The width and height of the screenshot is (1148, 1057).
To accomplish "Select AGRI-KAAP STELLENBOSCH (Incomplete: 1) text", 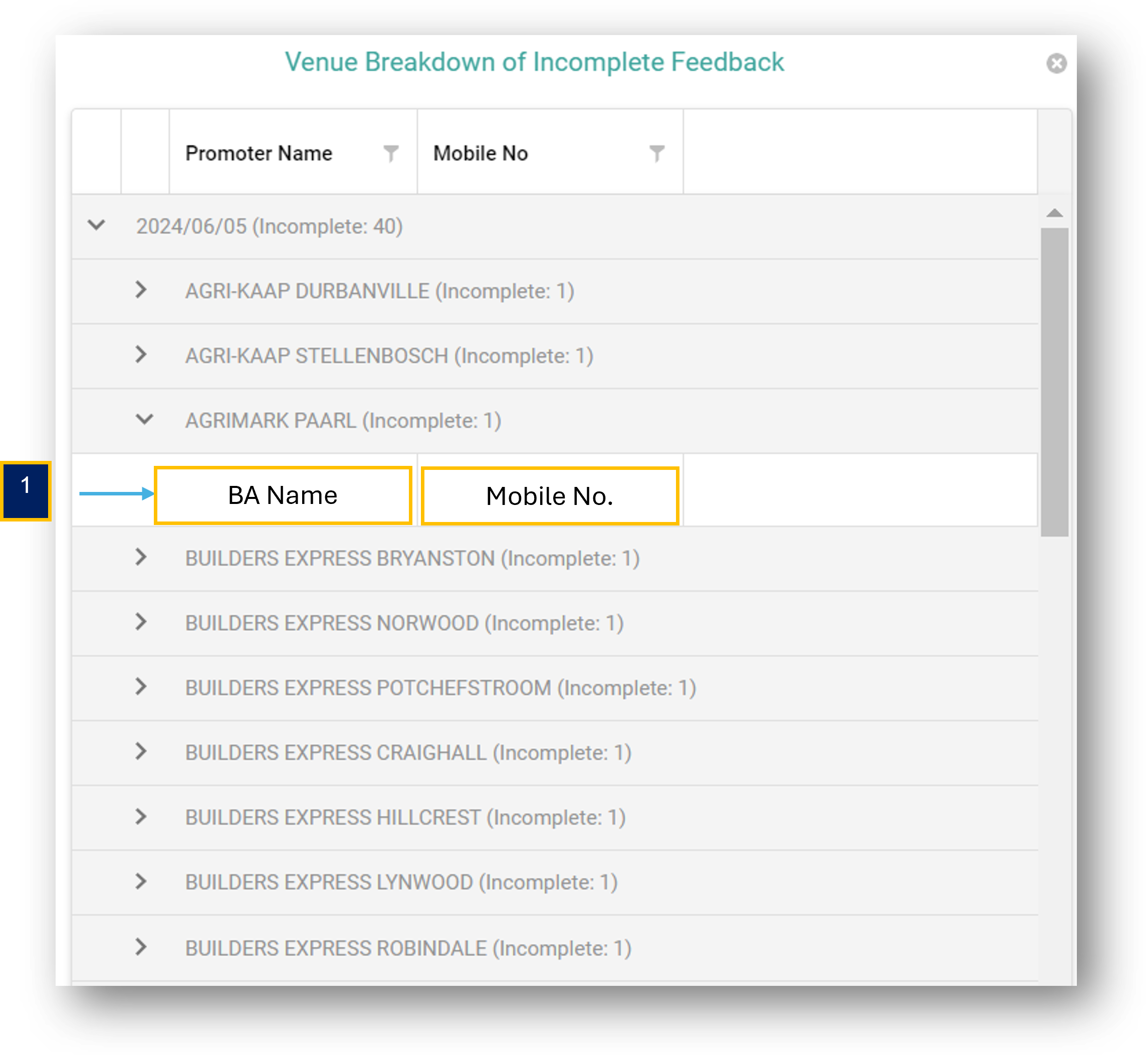I will (389, 356).
